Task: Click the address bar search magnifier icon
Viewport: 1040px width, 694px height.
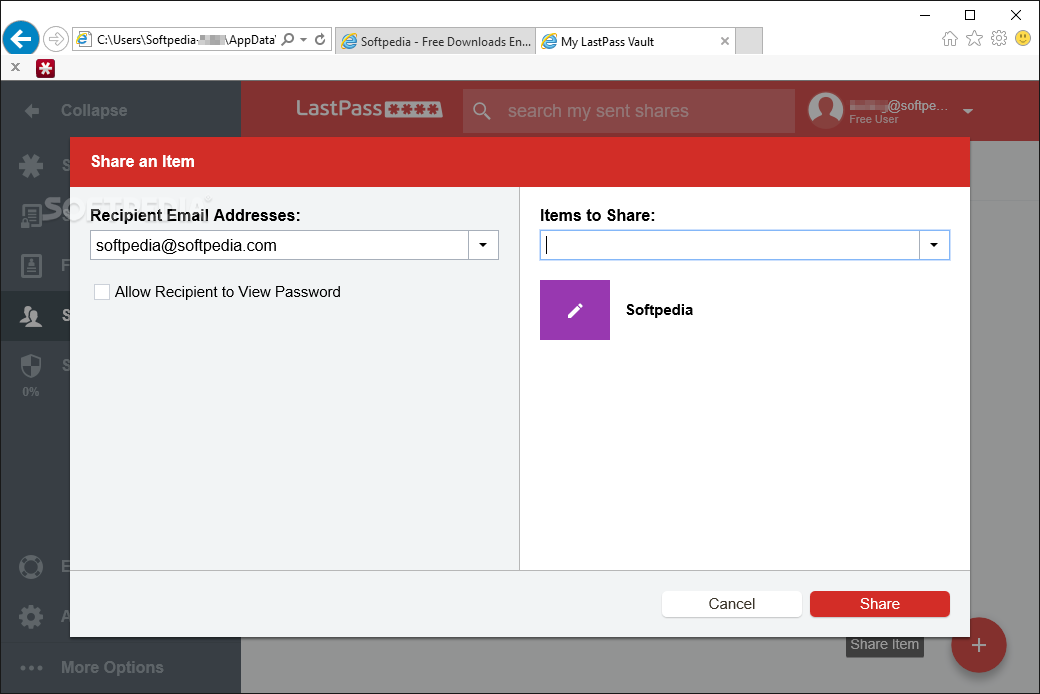Action: click(288, 40)
